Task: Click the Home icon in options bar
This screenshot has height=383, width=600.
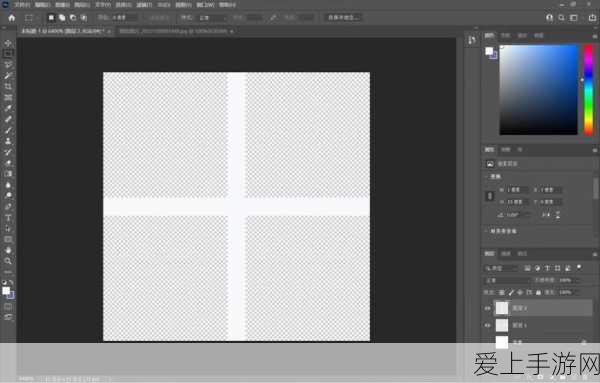Action: coord(12,18)
